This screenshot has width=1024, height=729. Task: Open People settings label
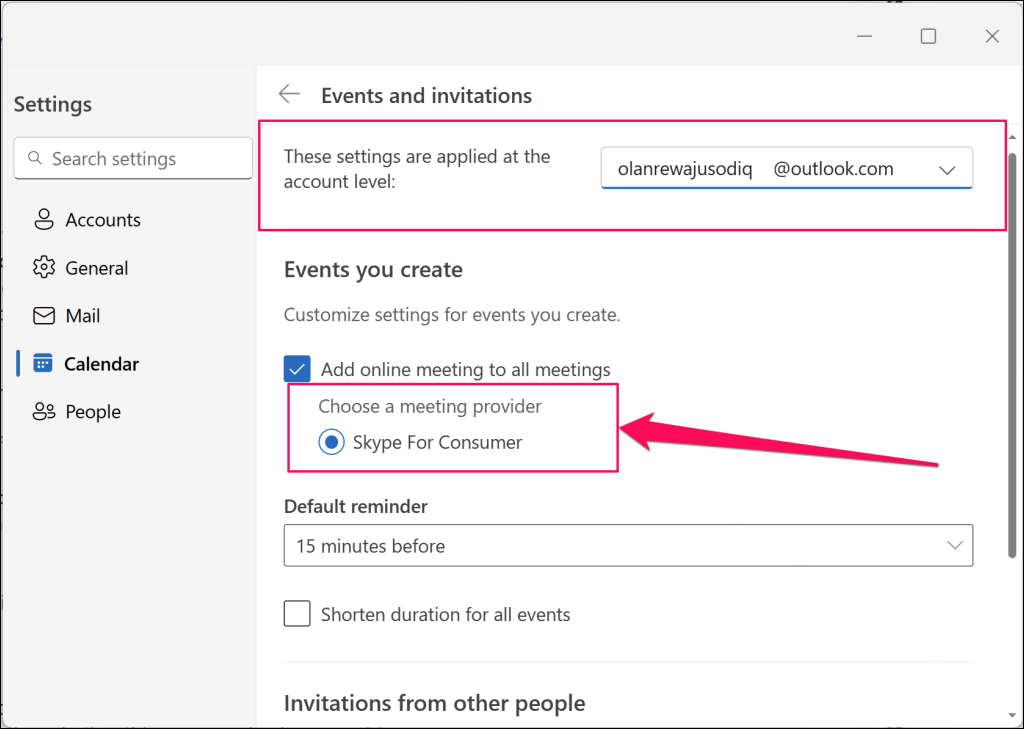(93, 412)
